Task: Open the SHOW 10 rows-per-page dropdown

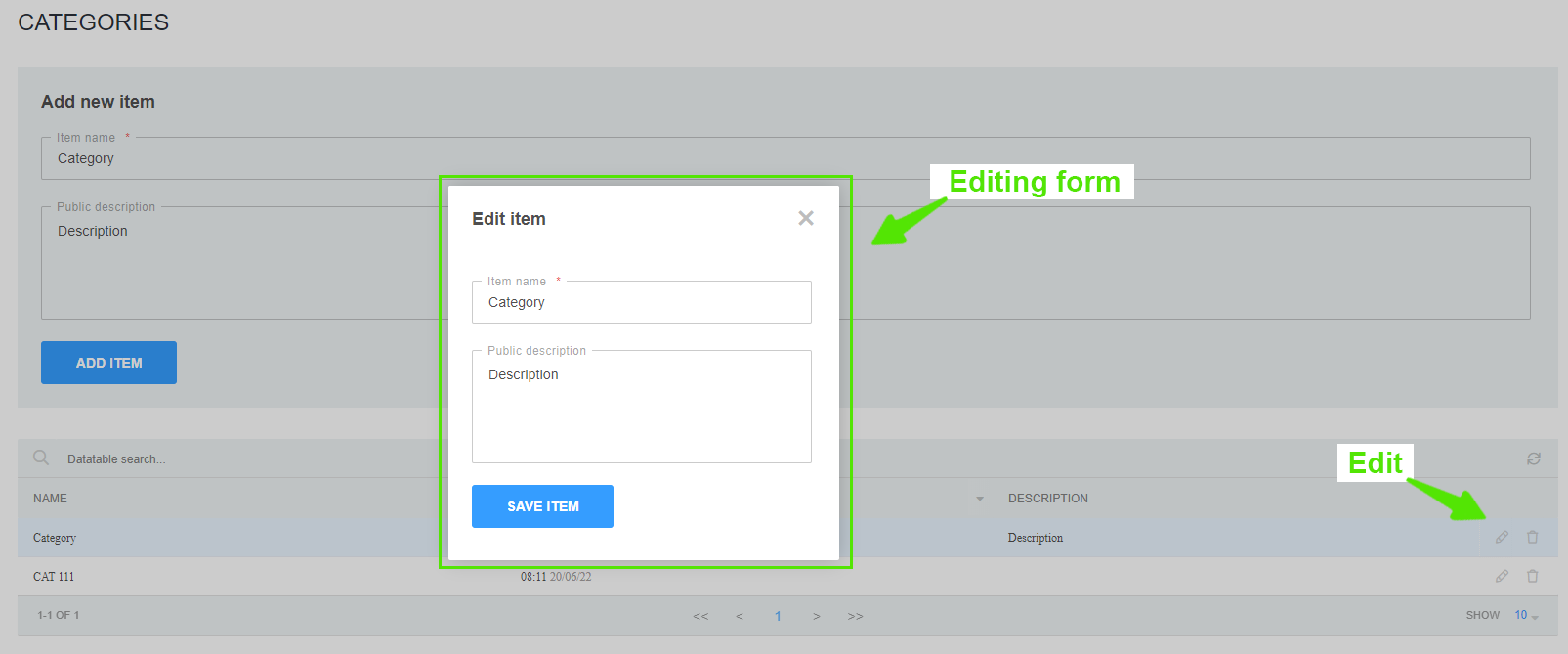Action: point(1525,615)
